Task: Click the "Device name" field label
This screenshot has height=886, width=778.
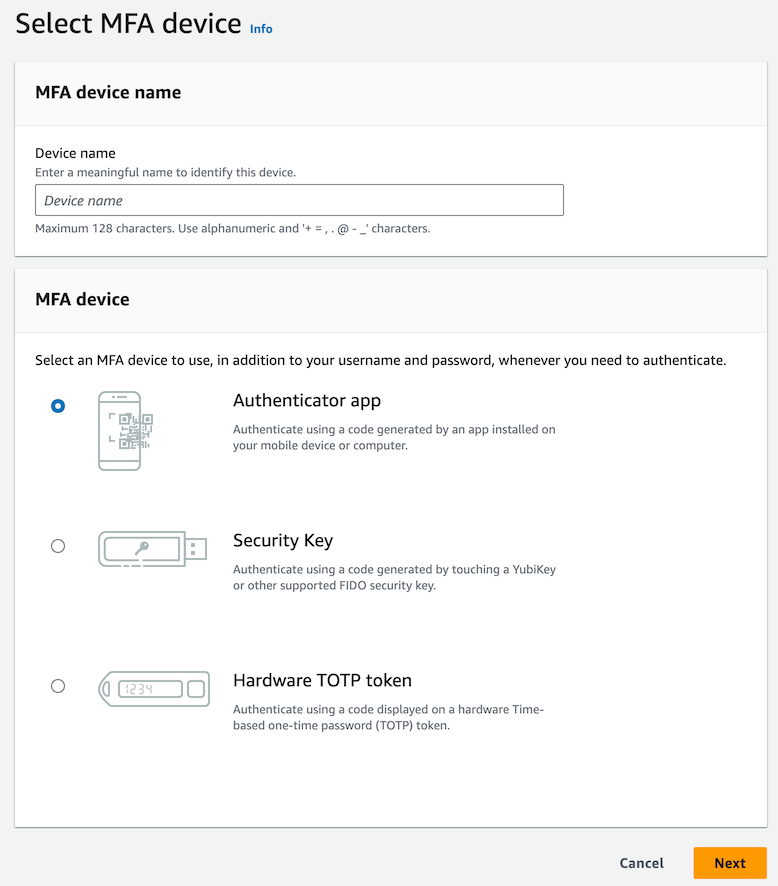Action: coord(75,153)
